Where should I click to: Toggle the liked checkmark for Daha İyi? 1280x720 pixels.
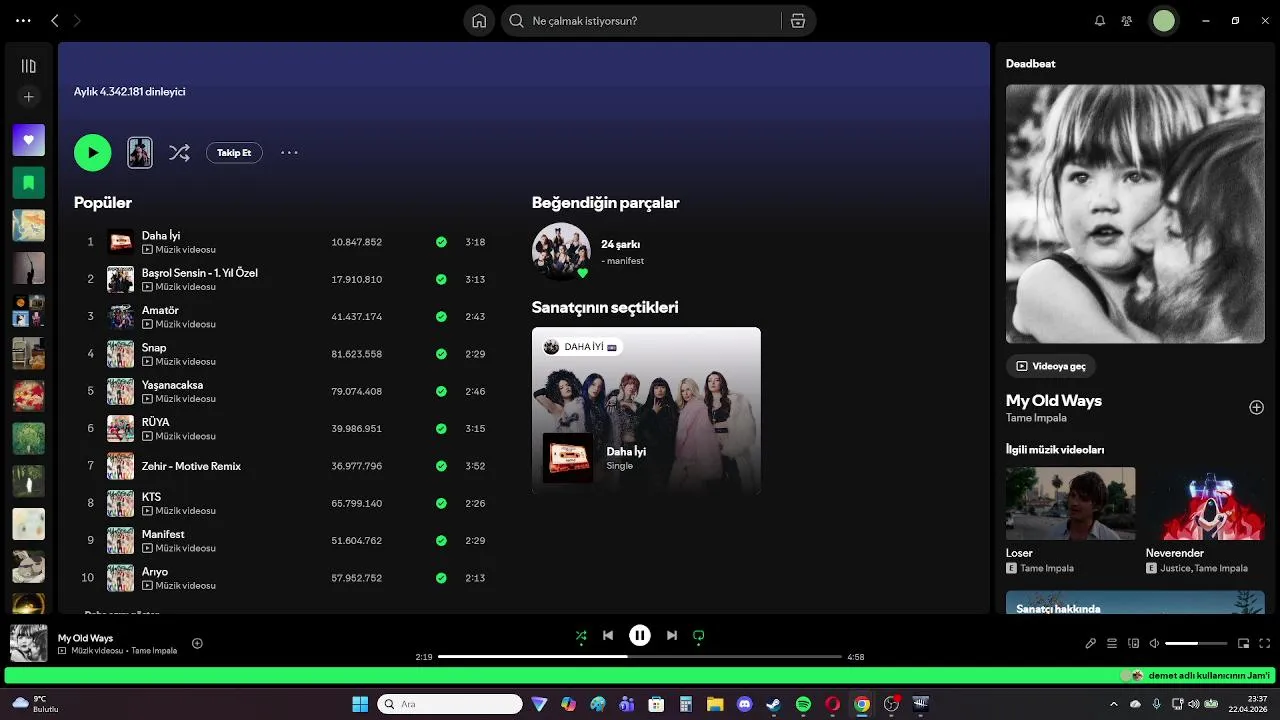click(441, 242)
